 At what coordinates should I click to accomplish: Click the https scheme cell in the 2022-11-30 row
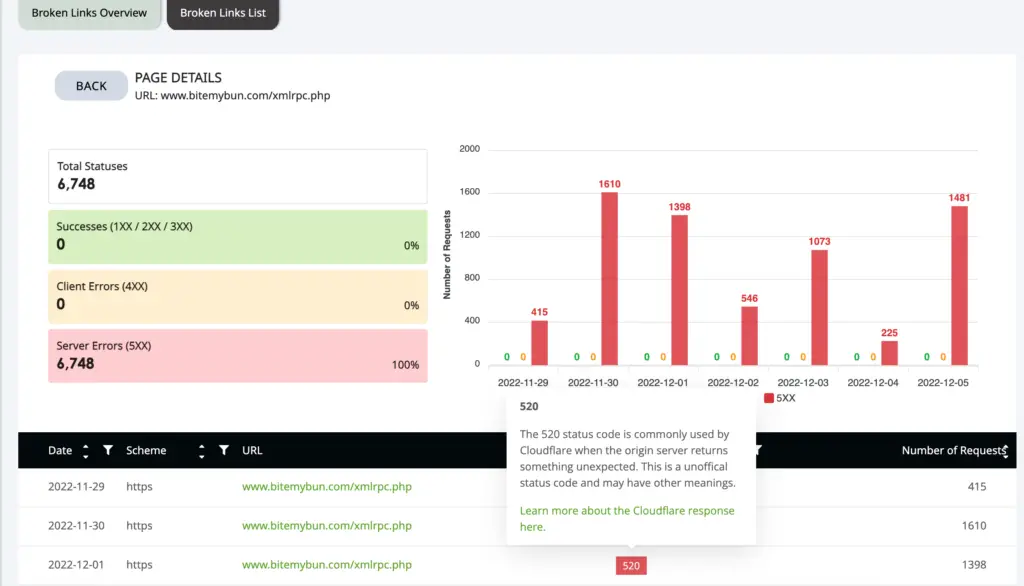coord(139,526)
